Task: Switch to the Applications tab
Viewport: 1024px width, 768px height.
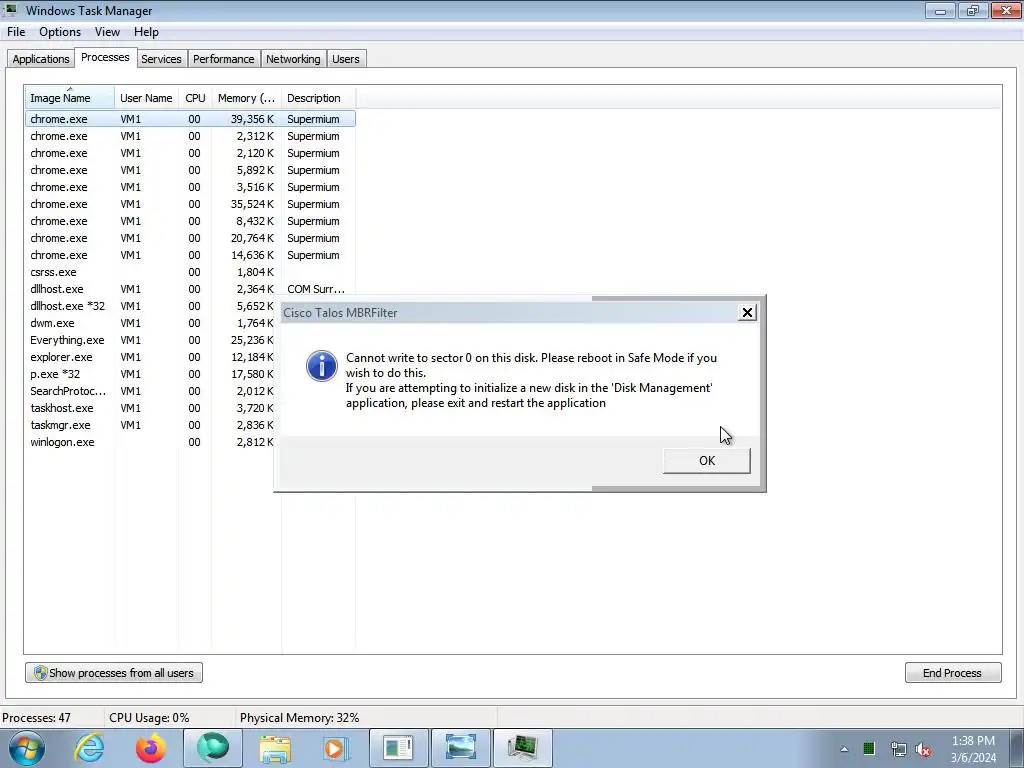Action: [x=40, y=59]
